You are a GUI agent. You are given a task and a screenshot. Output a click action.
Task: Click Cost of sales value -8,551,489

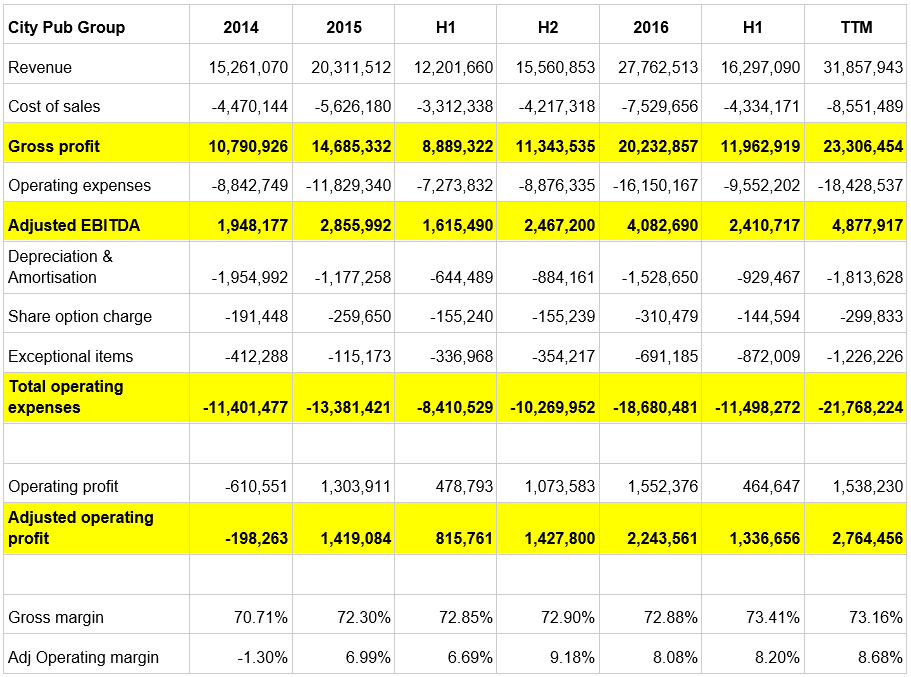coord(865,106)
